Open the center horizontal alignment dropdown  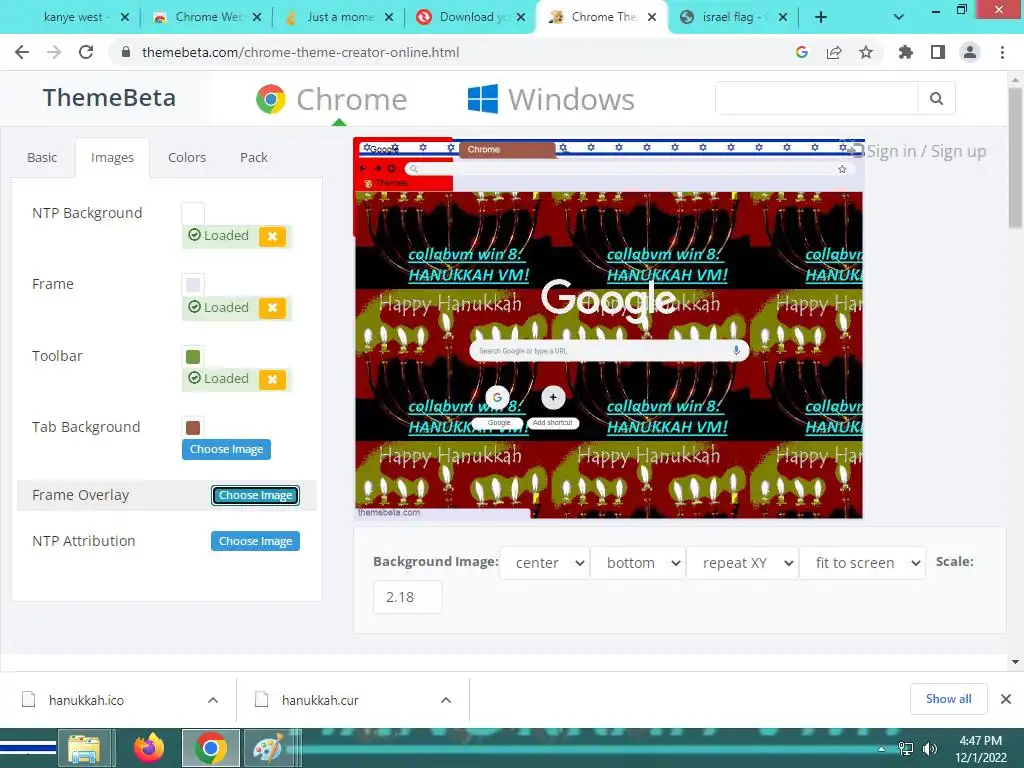[545, 563]
